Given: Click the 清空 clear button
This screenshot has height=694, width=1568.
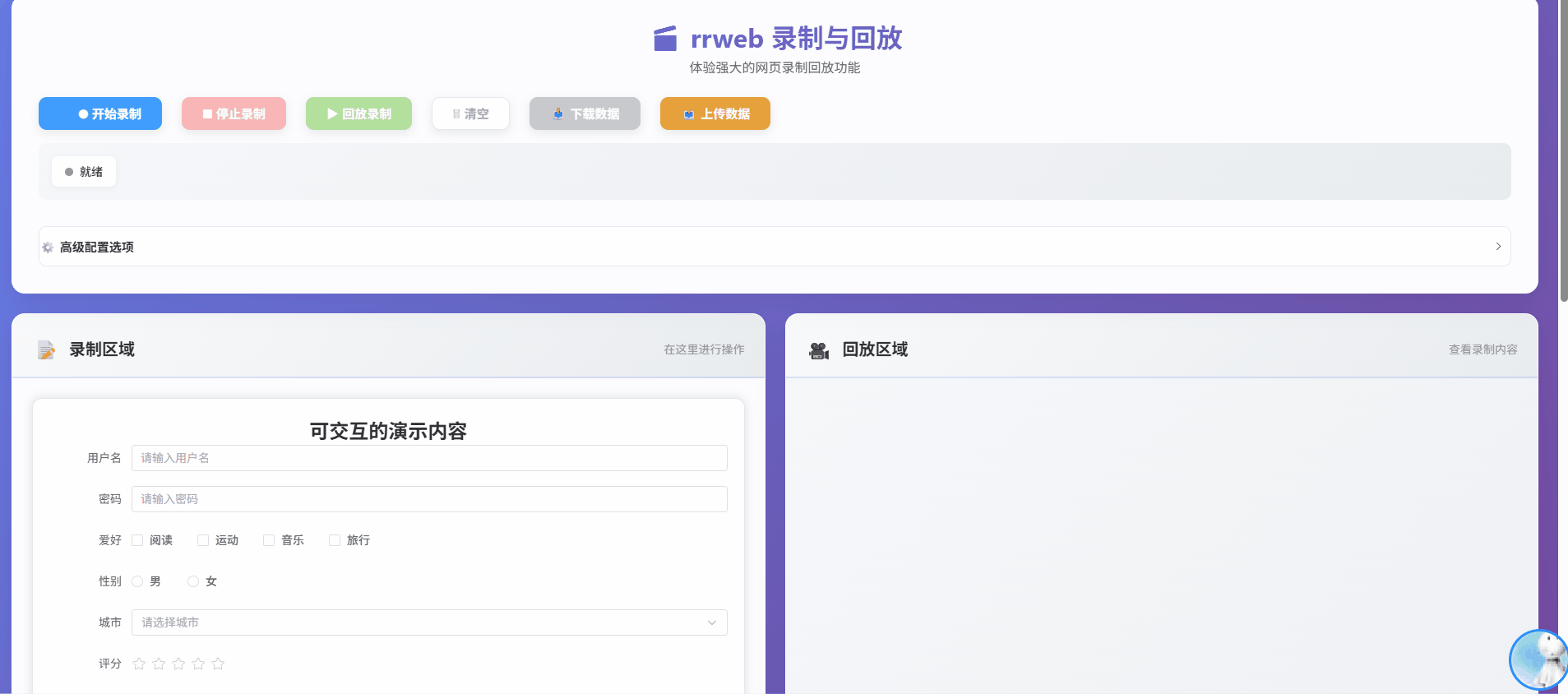Looking at the screenshot, I should coord(470,113).
